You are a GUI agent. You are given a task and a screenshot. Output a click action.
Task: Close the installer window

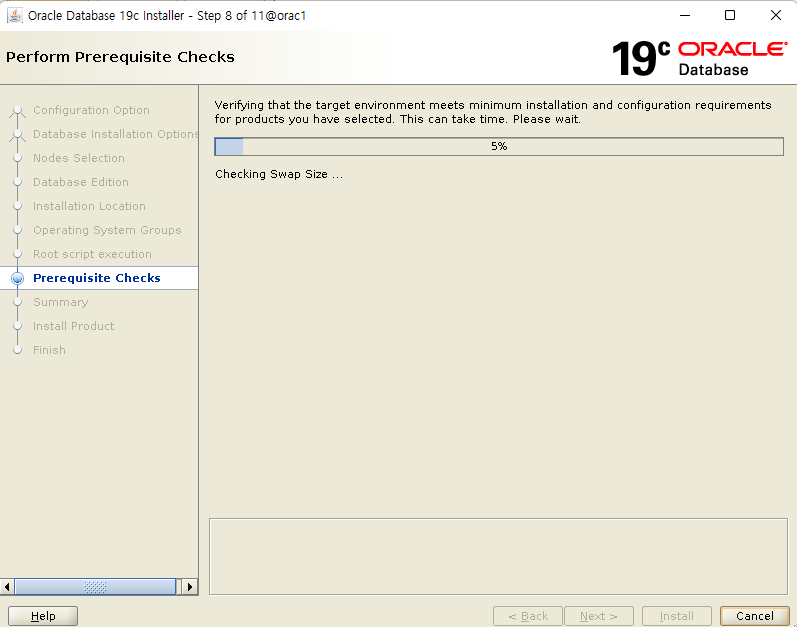coord(776,15)
